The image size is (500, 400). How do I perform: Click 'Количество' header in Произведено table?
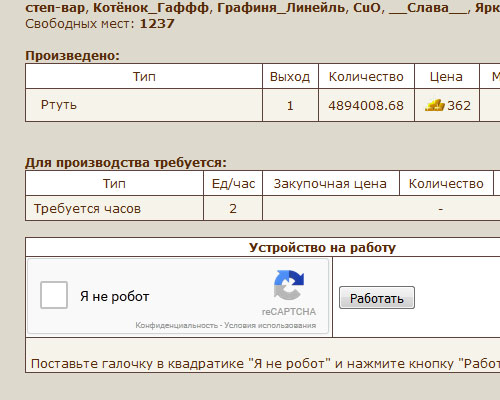[366, 77]
